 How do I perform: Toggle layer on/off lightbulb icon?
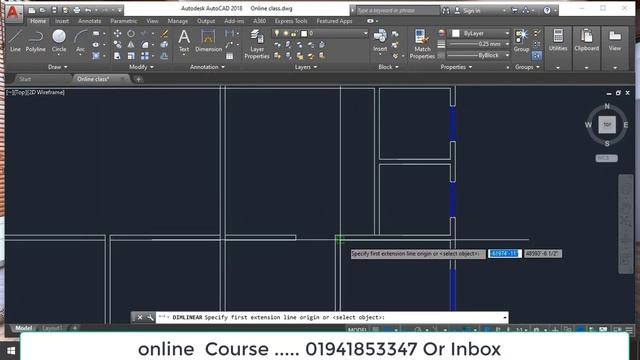[277, 33]
